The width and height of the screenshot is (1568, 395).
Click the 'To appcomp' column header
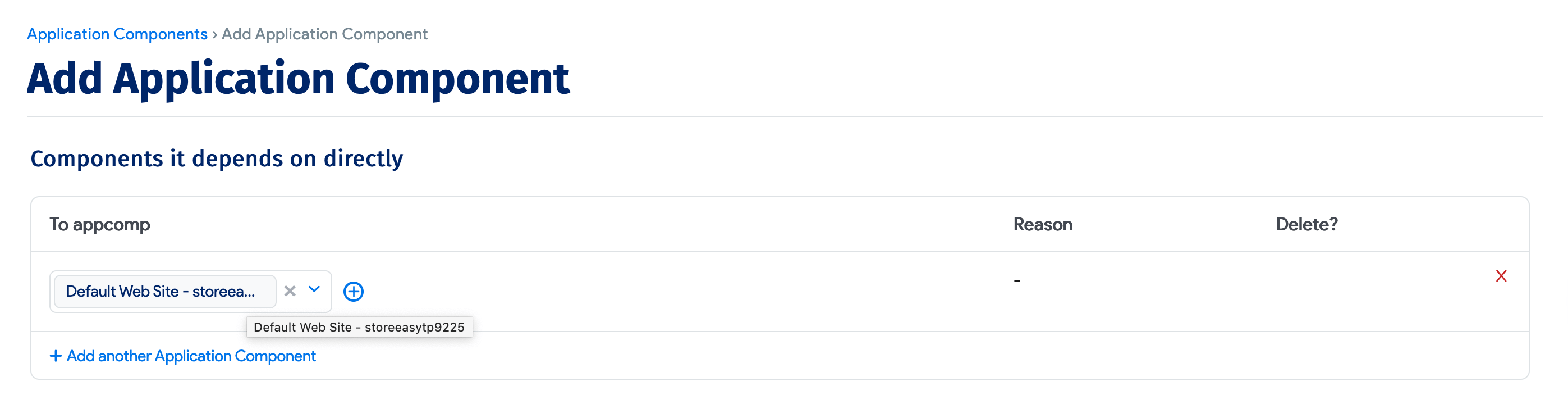pos(100,224)
